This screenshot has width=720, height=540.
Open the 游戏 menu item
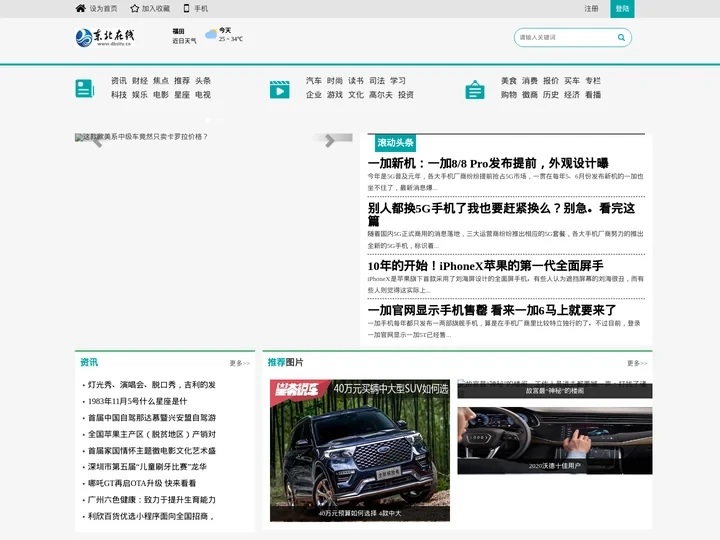coord(335,95)
